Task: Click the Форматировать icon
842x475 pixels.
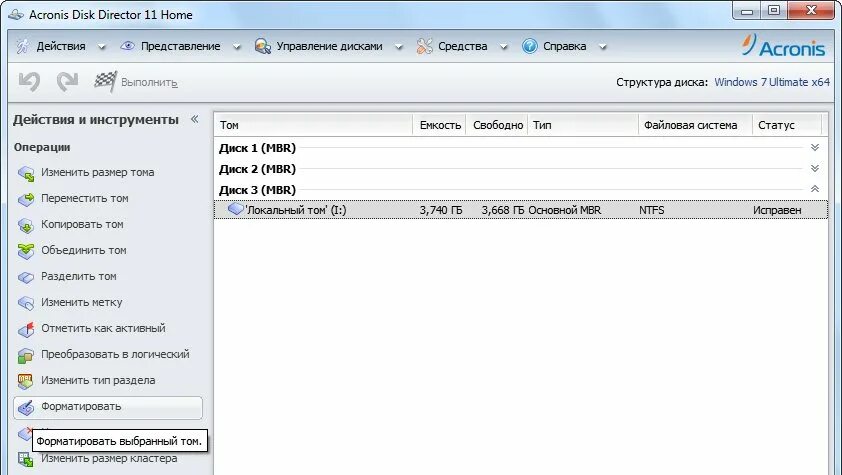Action: pos(26,407)
